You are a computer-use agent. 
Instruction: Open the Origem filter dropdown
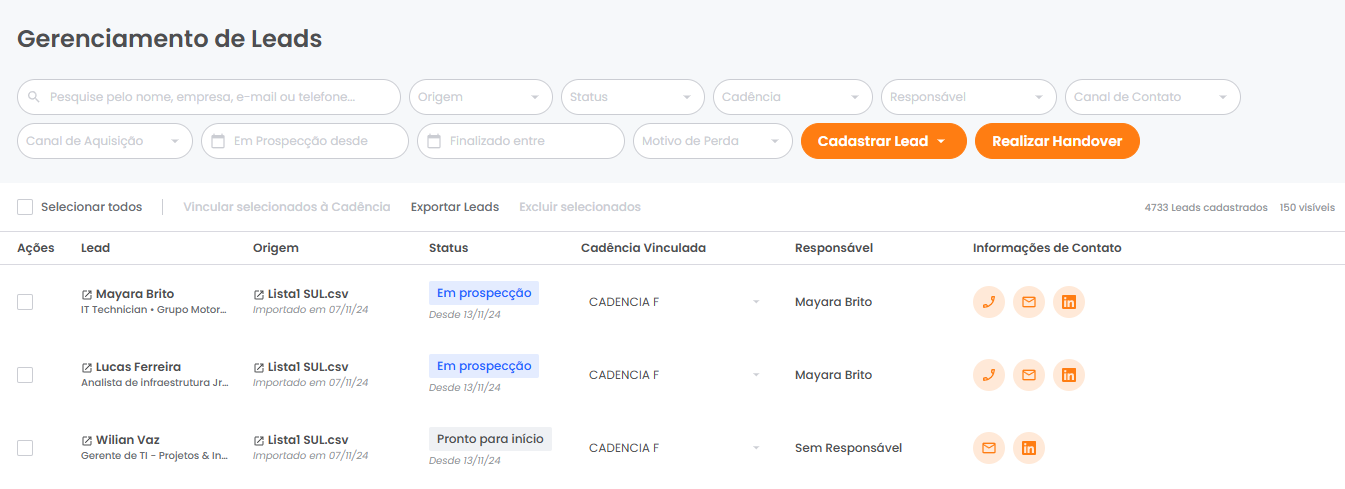click(481, 97)
